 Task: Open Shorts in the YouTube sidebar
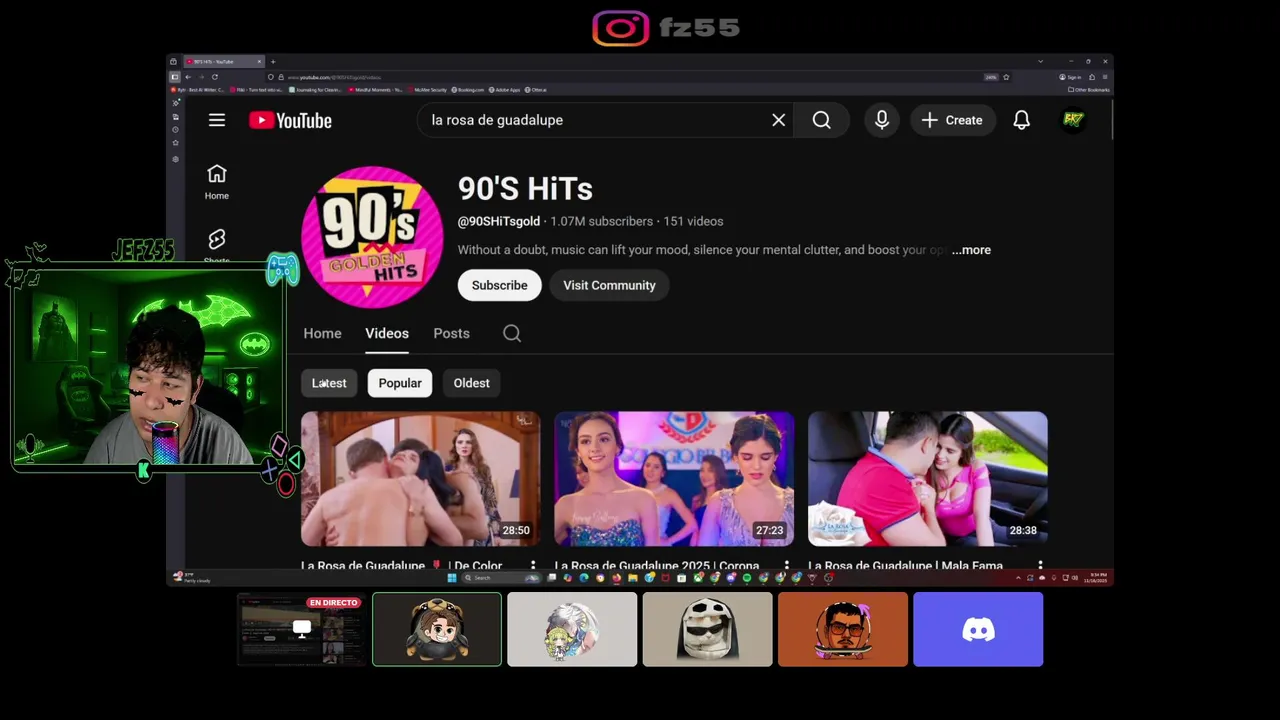(x=217, y=246)
